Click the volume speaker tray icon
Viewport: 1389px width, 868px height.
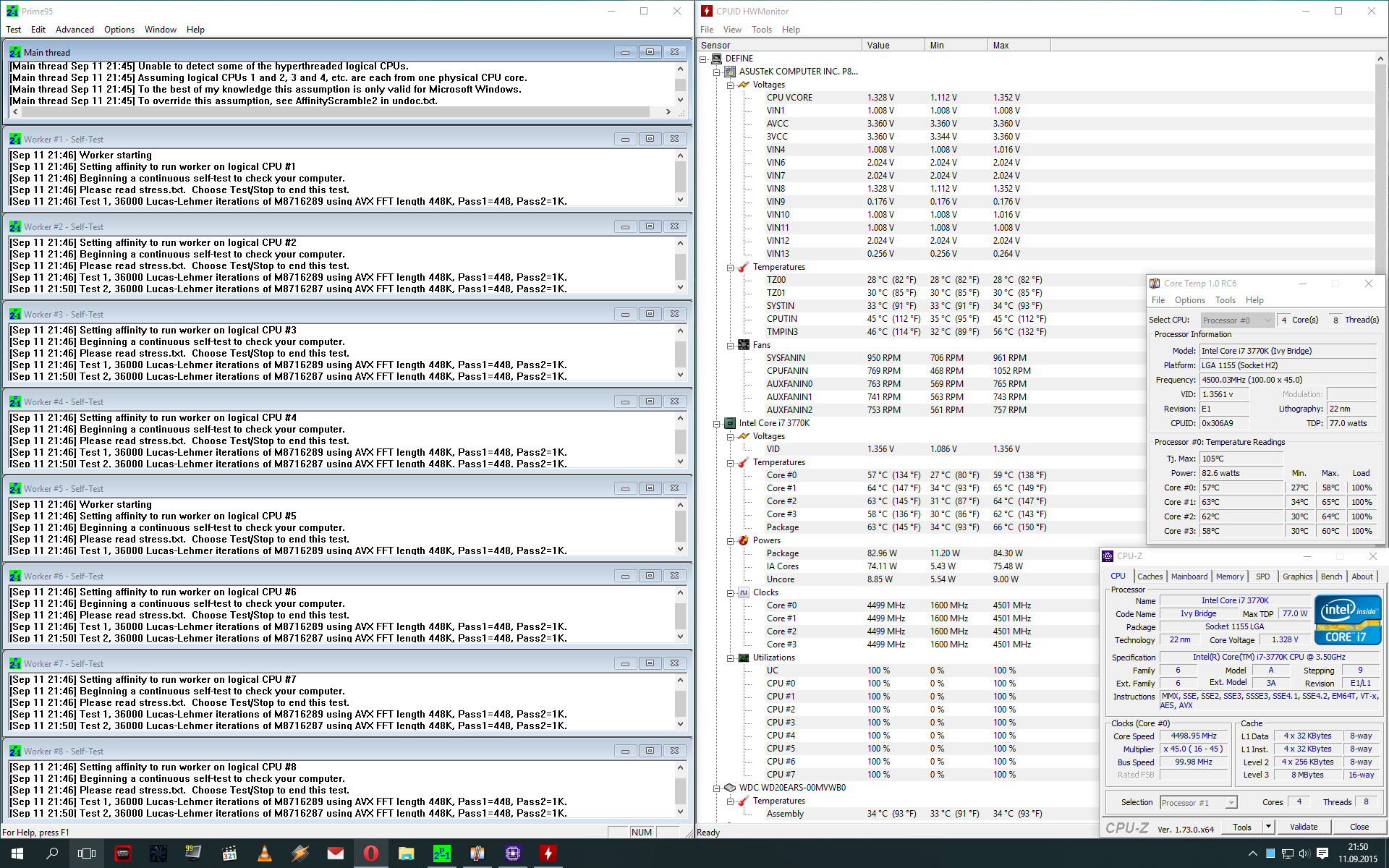(x=1304, y=854)
